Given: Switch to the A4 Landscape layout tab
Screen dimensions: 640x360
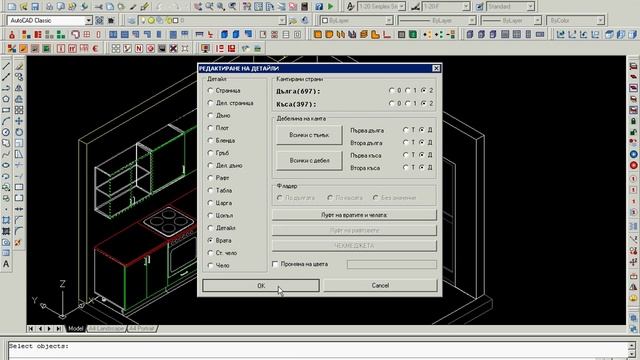Looking at the screenshot, I should coord(106,329).
